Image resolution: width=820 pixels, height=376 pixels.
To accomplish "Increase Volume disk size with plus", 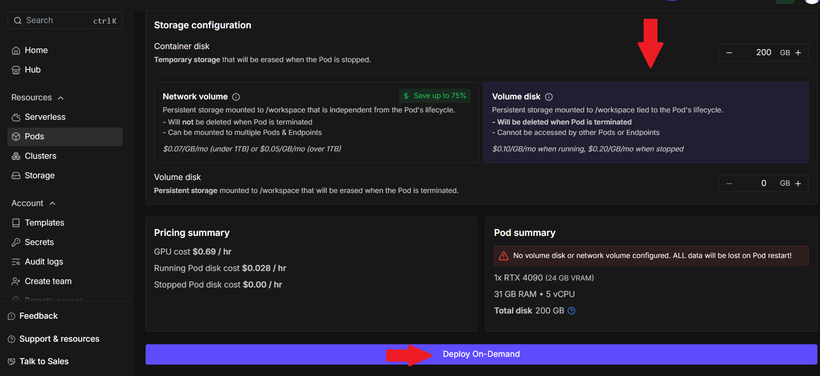I will pyautogui.click(x=798, y=184).
